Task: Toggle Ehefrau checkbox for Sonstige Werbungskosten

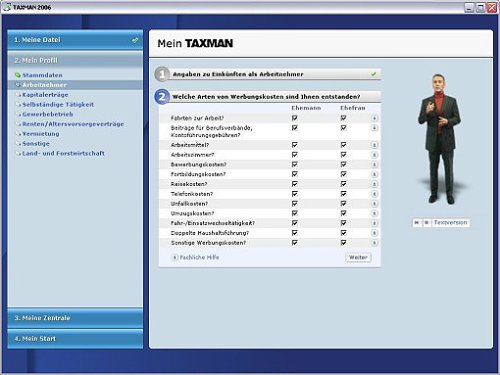Action: (x=343, y=243)
